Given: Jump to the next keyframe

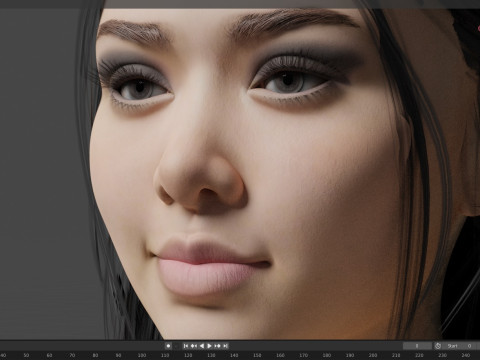Looking at the screenshot, I should click(x=217, y=346).
